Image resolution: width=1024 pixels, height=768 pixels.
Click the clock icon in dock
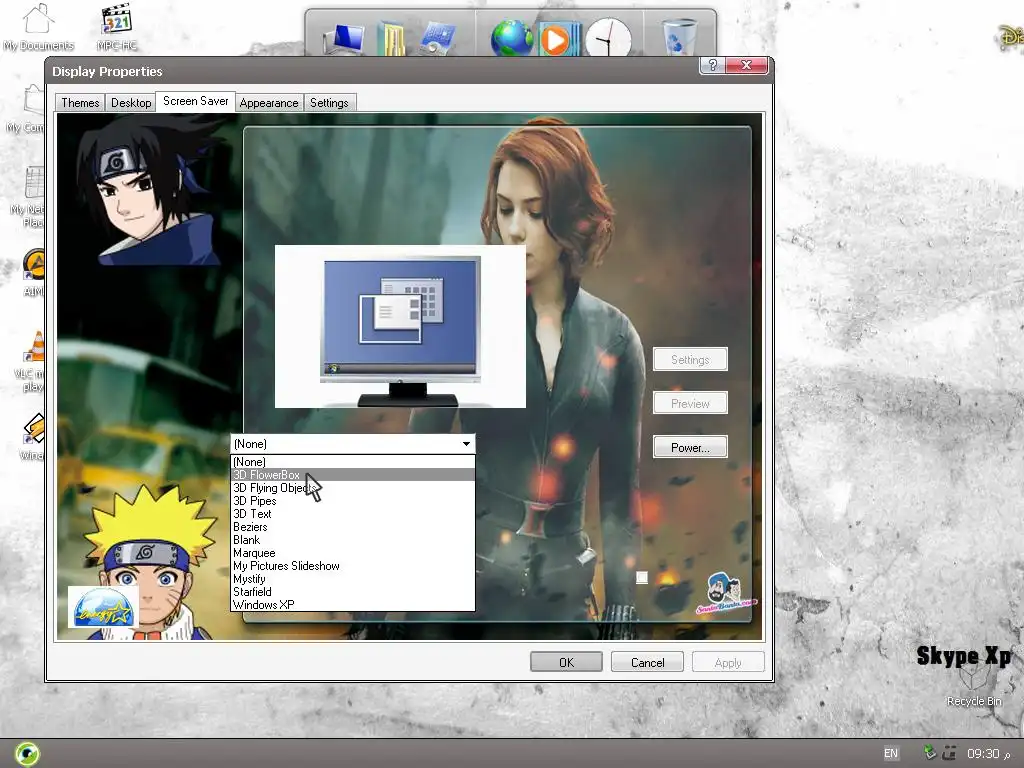tap(608, 39)
